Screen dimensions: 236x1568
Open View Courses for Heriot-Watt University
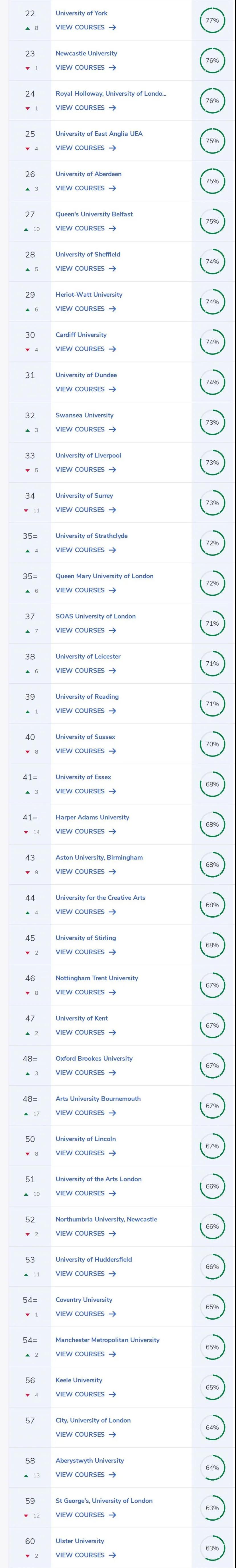pos(80,309)
